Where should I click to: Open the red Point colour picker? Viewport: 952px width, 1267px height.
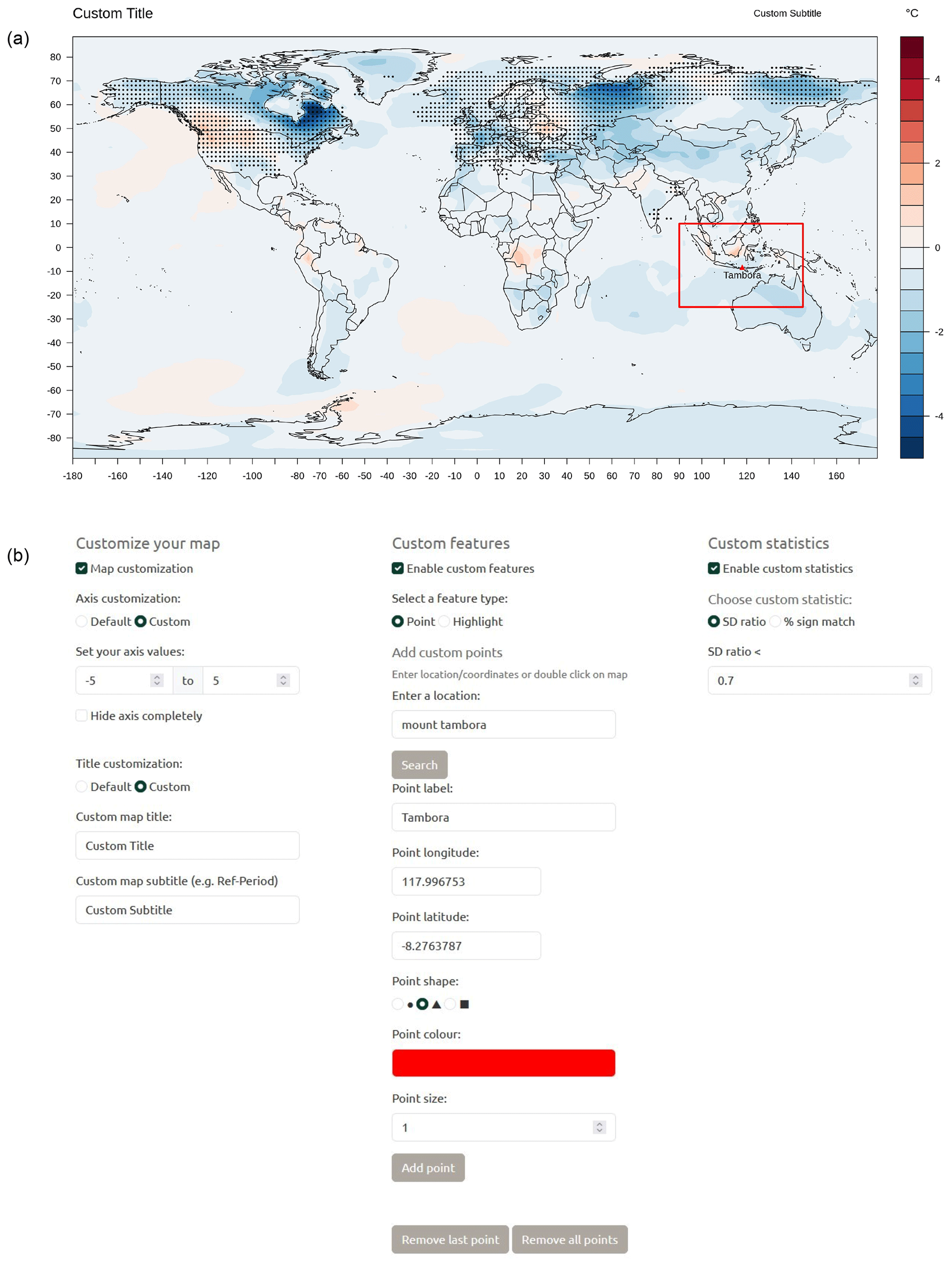(x=503, y=1063)
